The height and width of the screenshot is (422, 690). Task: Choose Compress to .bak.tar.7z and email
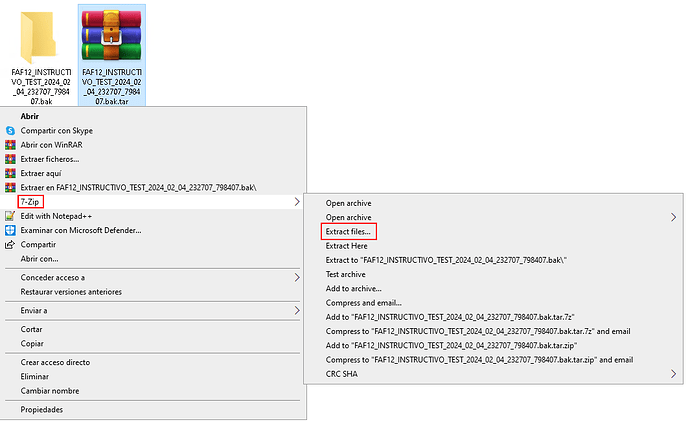click(x=478, y=331)
